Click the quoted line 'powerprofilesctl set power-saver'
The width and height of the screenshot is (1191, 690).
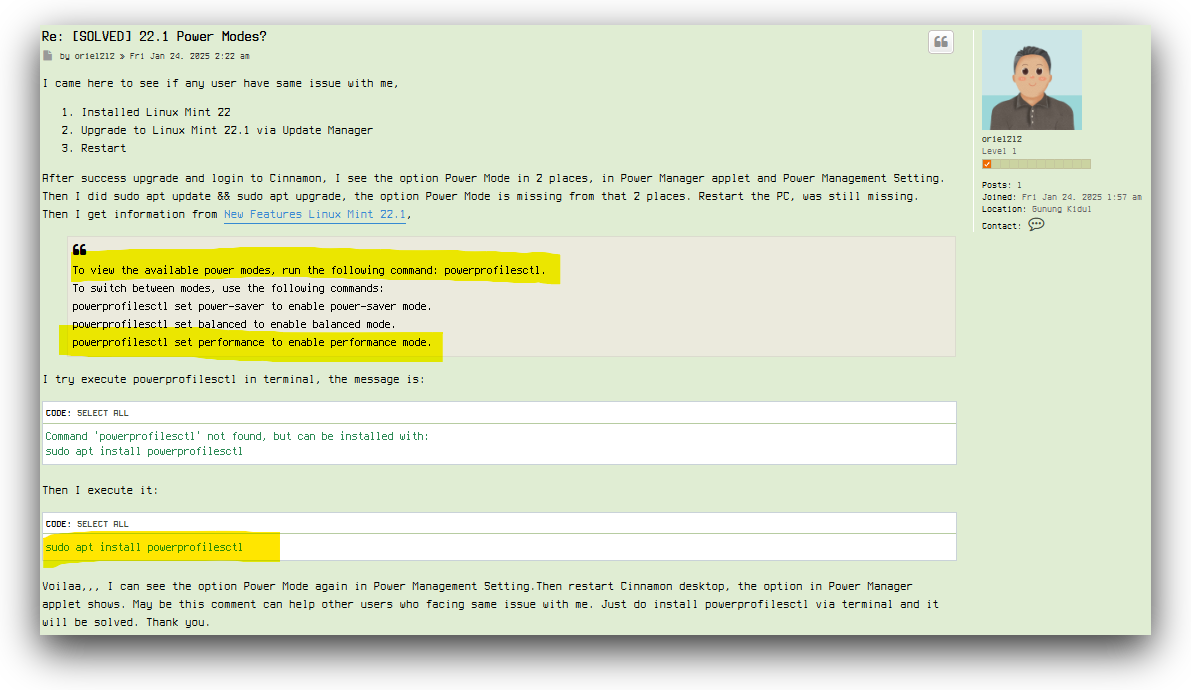point(251,306)
